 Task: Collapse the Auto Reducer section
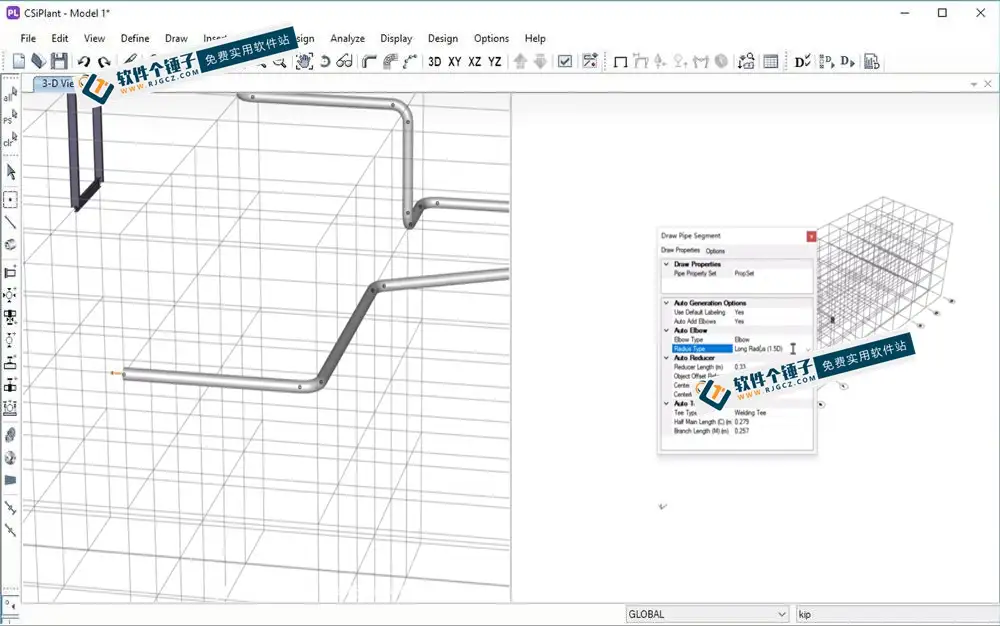click(x=666, y=358)
